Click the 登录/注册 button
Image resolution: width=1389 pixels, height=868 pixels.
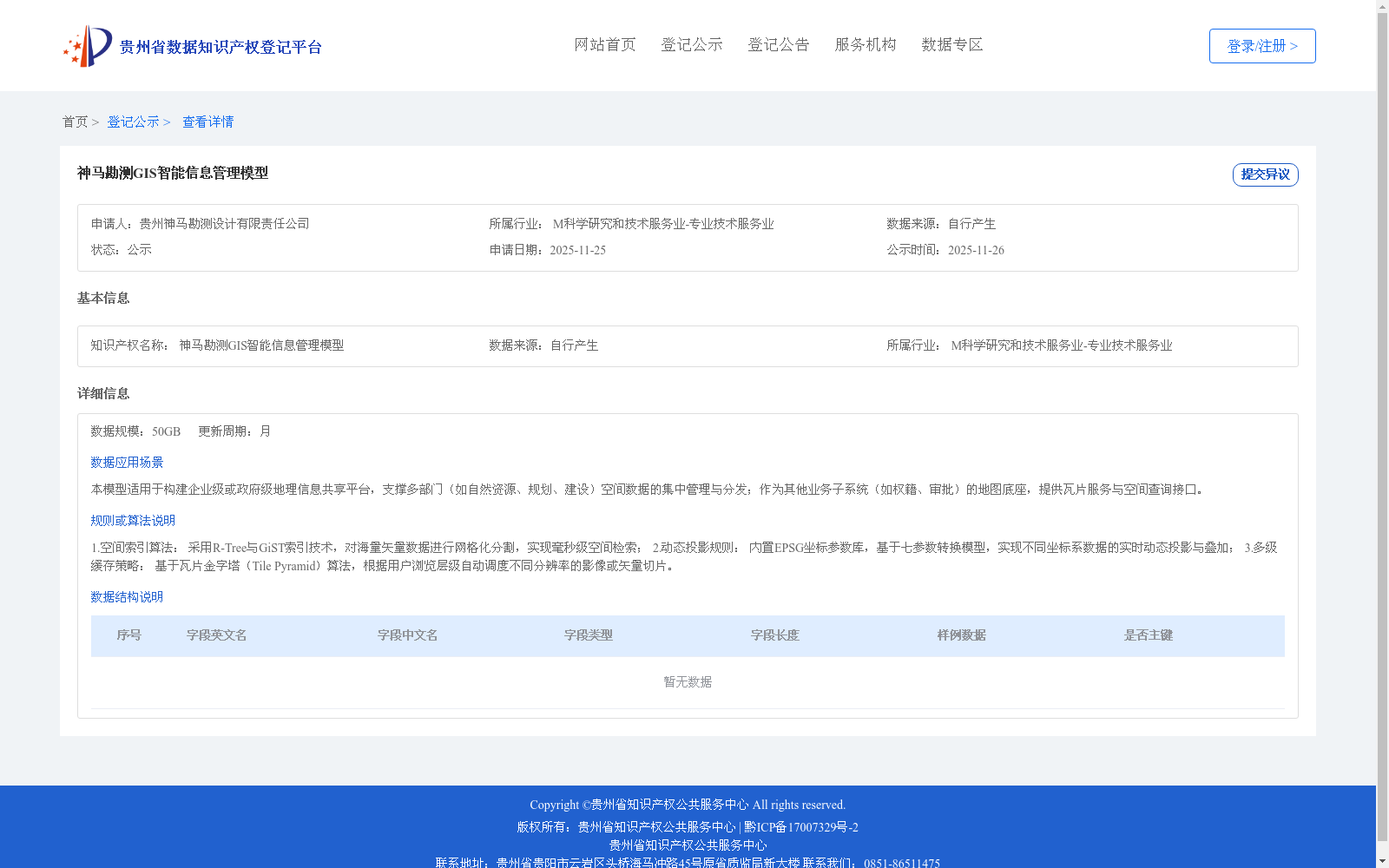click(x=1261, y=46)
